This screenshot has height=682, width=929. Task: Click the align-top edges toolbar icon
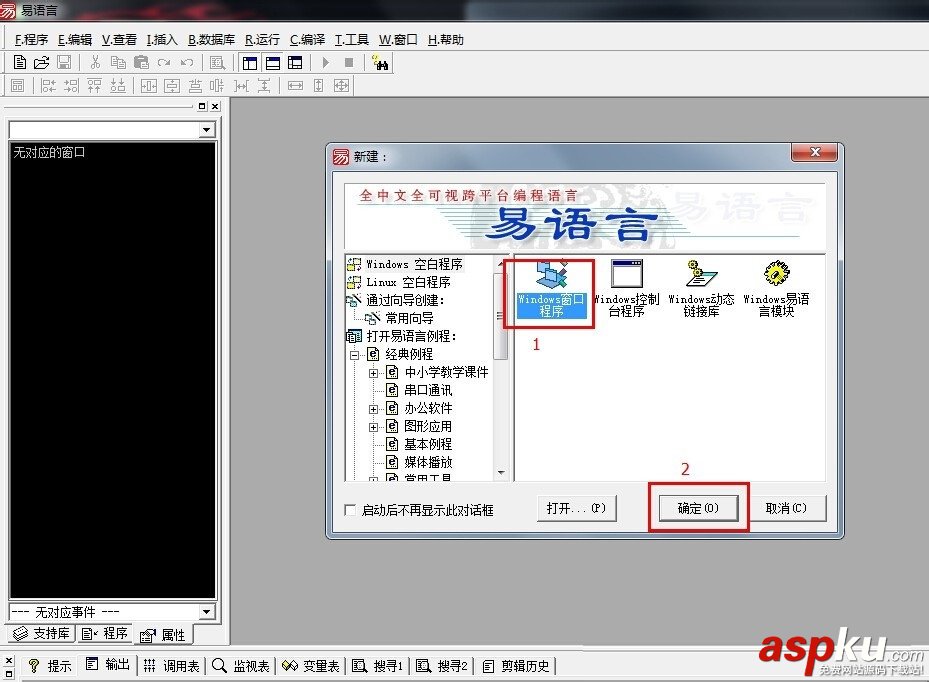point(94,86)
